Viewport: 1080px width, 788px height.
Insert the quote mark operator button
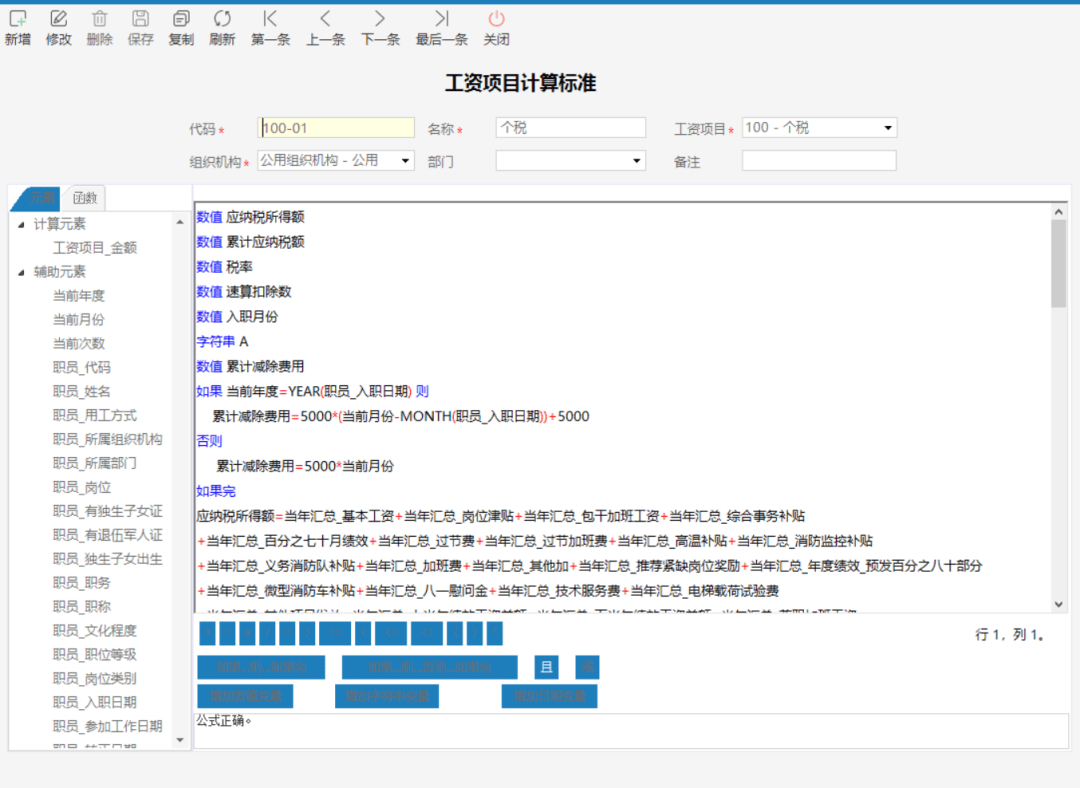click(495, 633)
